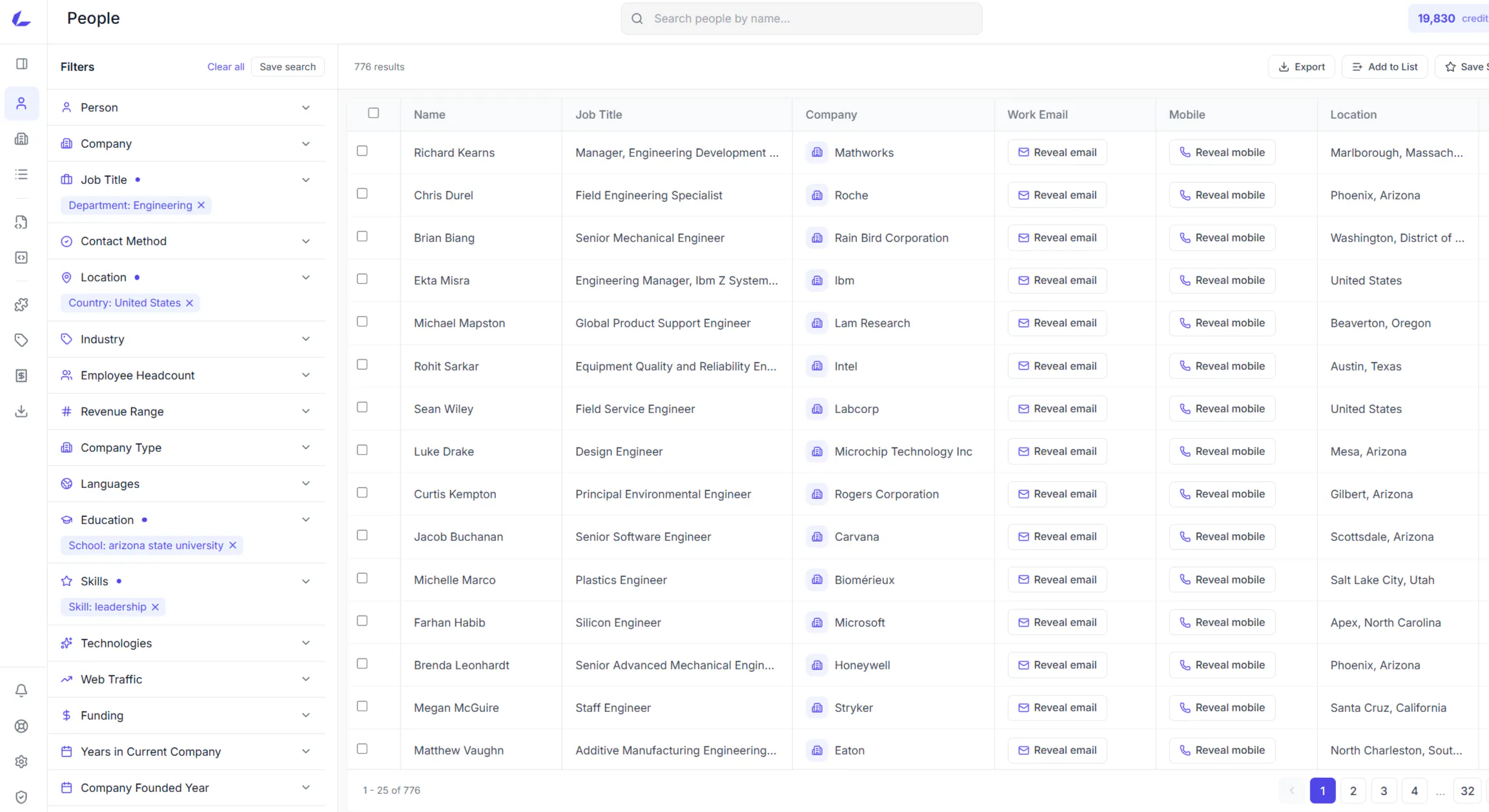Expand the Contact Method filter chevron
1489x812 pixels.
[306, 241]
